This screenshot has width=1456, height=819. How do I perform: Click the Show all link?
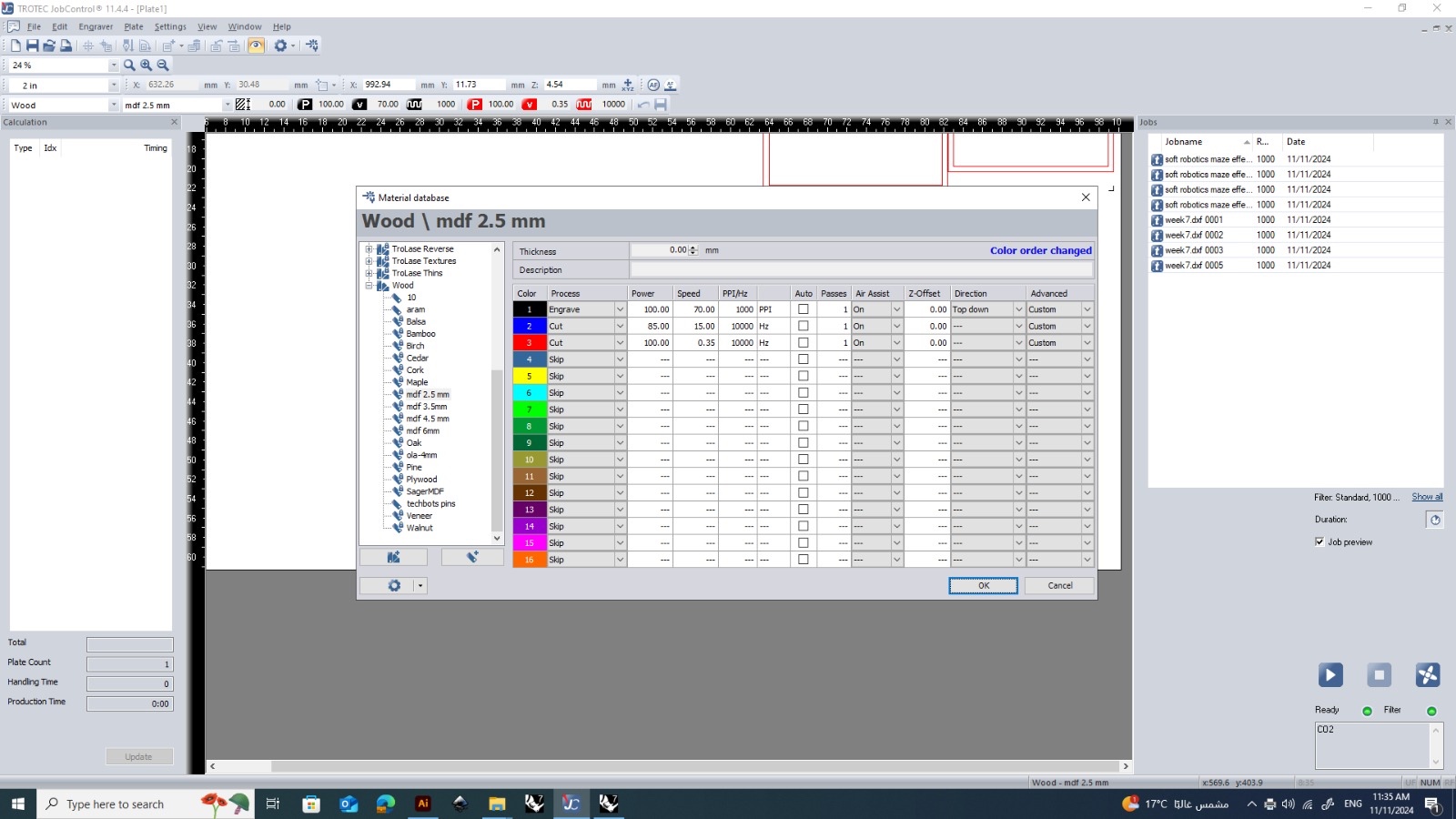[x=1427, y=497]
